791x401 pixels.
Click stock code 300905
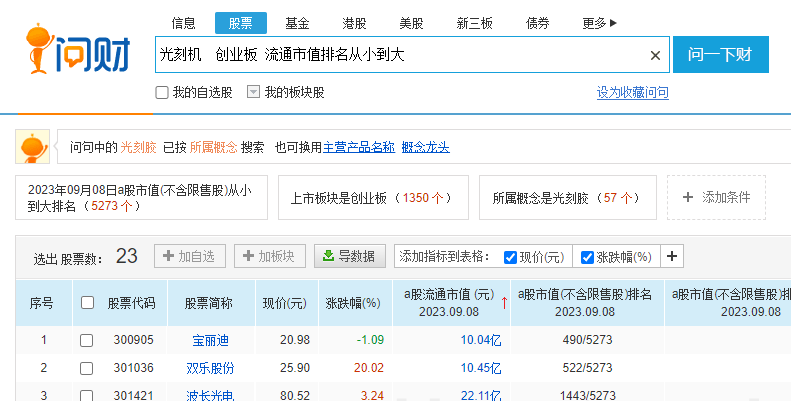pyautogui.click(x=133, y=340)
